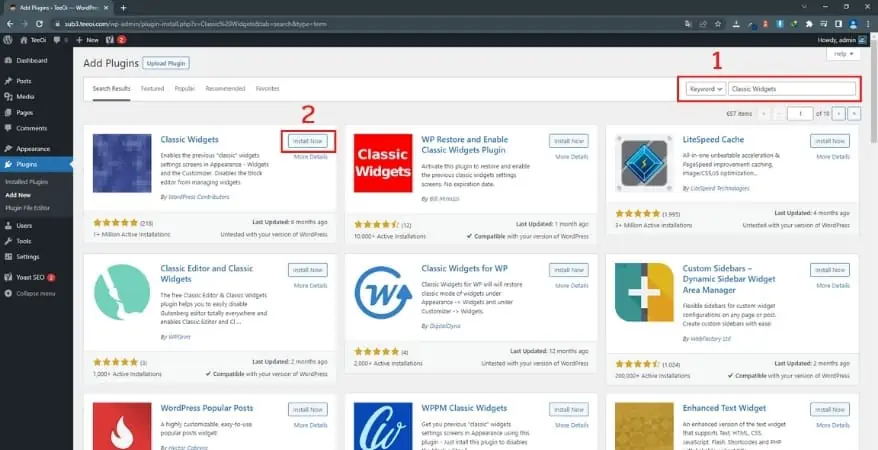Go to Installed Plugins submenu

(x=27, y=182)
